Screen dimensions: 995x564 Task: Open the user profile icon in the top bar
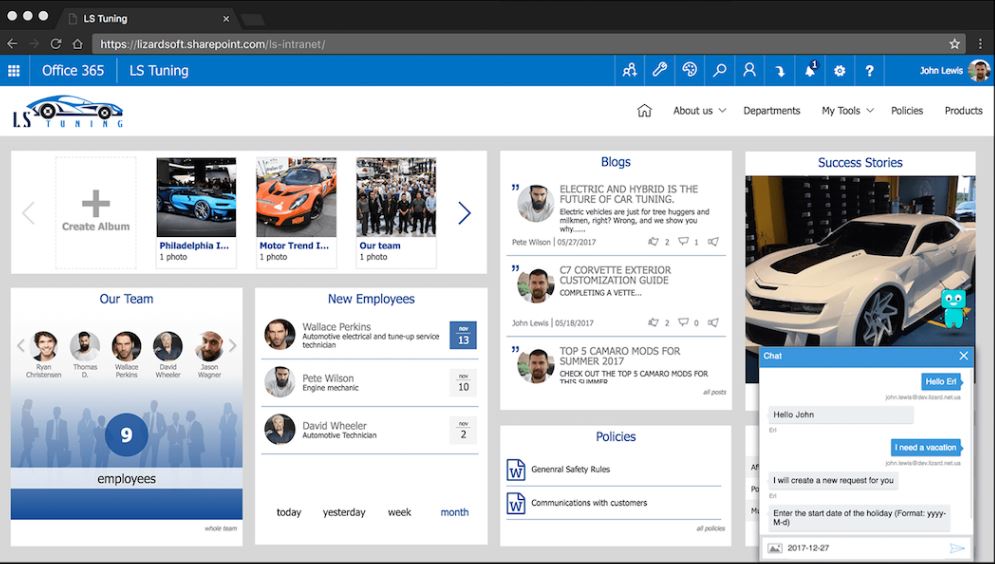(x=749, y=70)
